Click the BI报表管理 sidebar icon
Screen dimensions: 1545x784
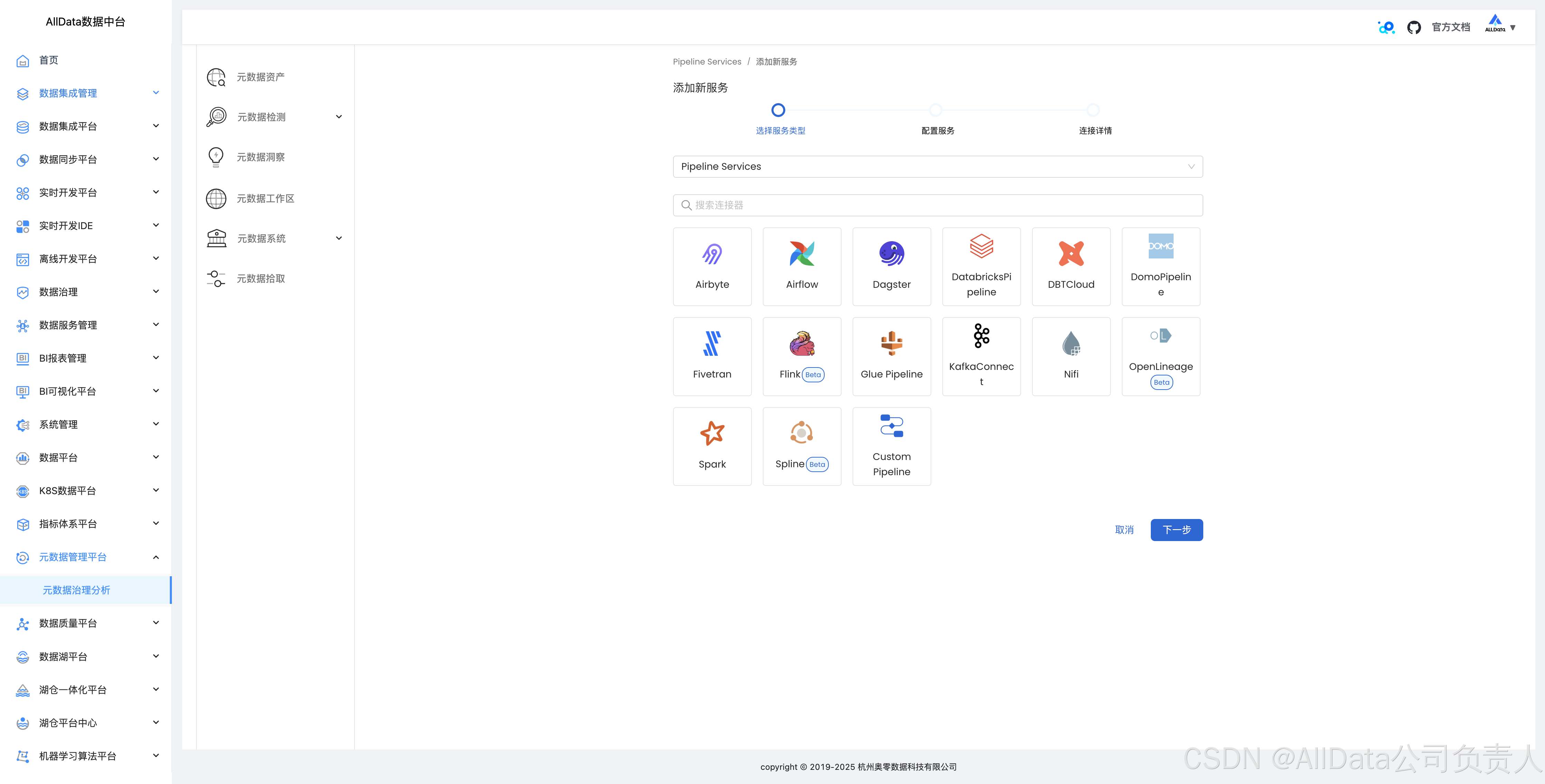(23, 359)
